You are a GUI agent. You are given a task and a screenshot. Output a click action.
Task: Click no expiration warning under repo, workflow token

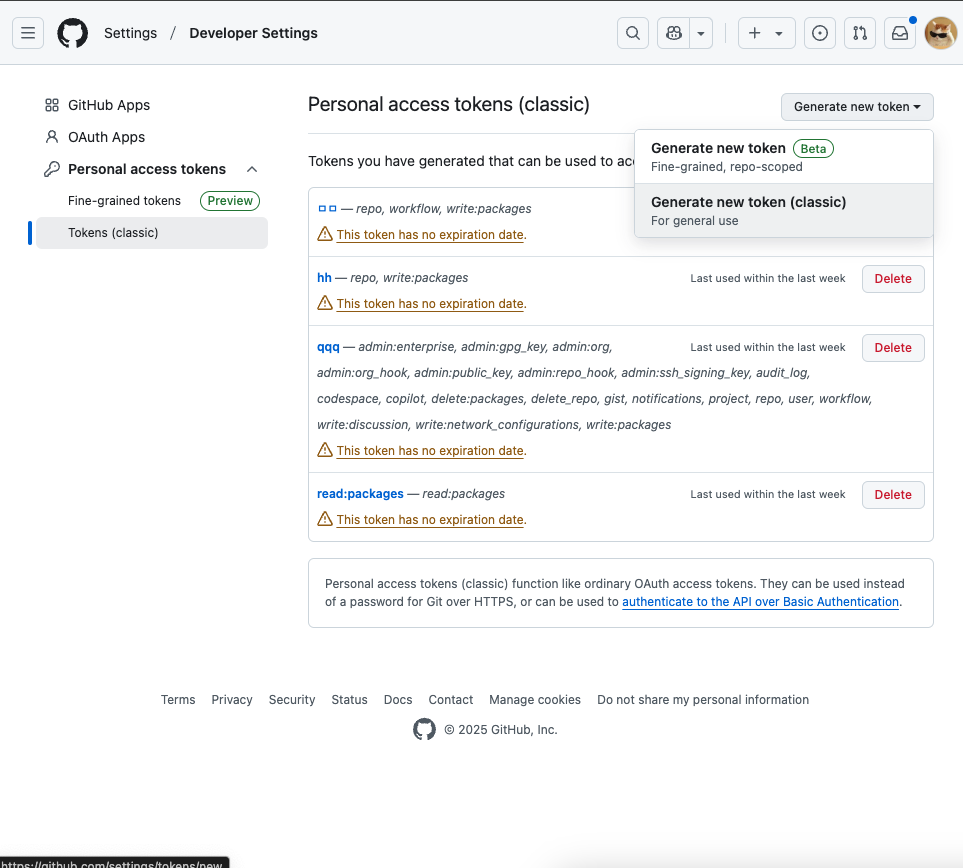pos(431,235)
